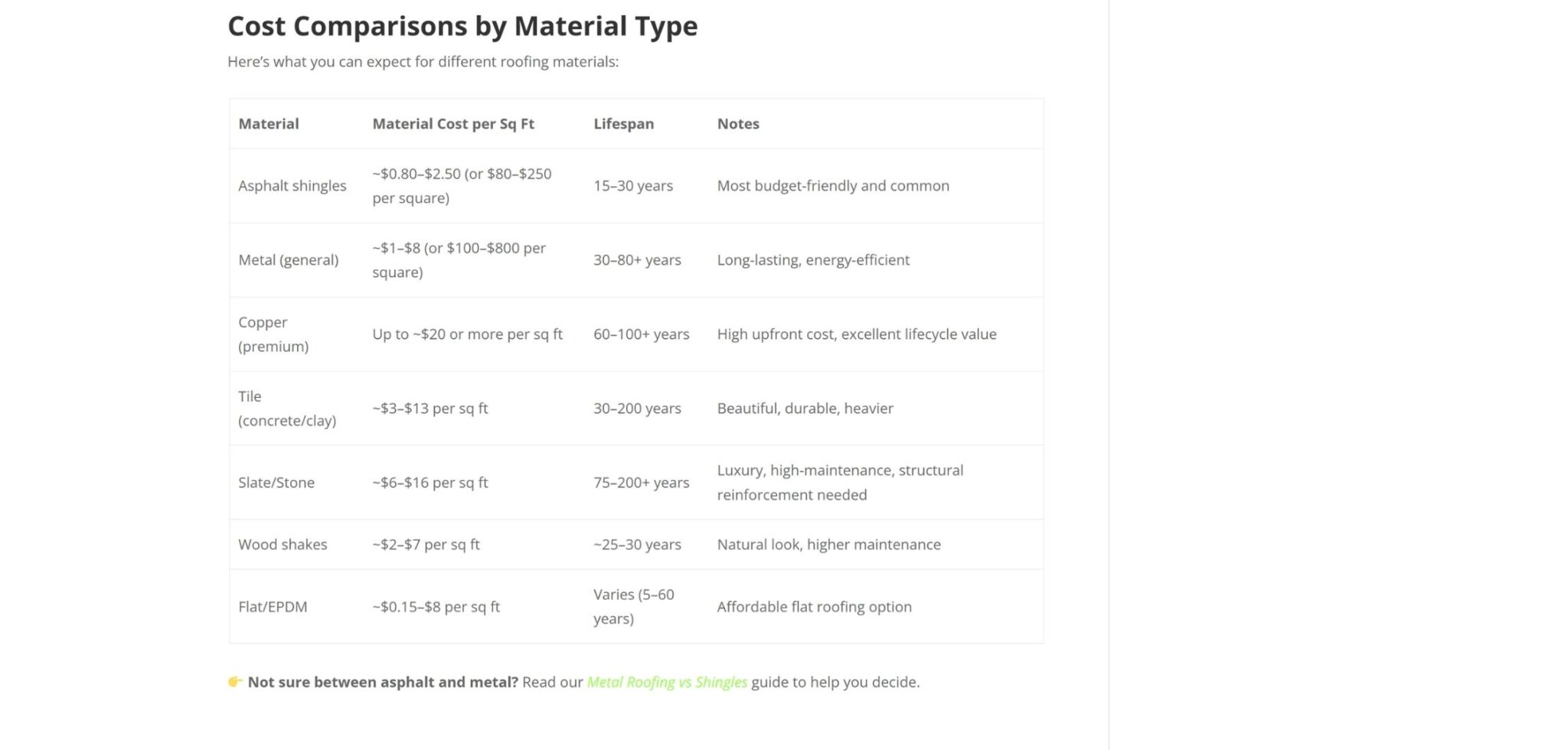Select the Most budget-friendly and common note

[833, 186]
